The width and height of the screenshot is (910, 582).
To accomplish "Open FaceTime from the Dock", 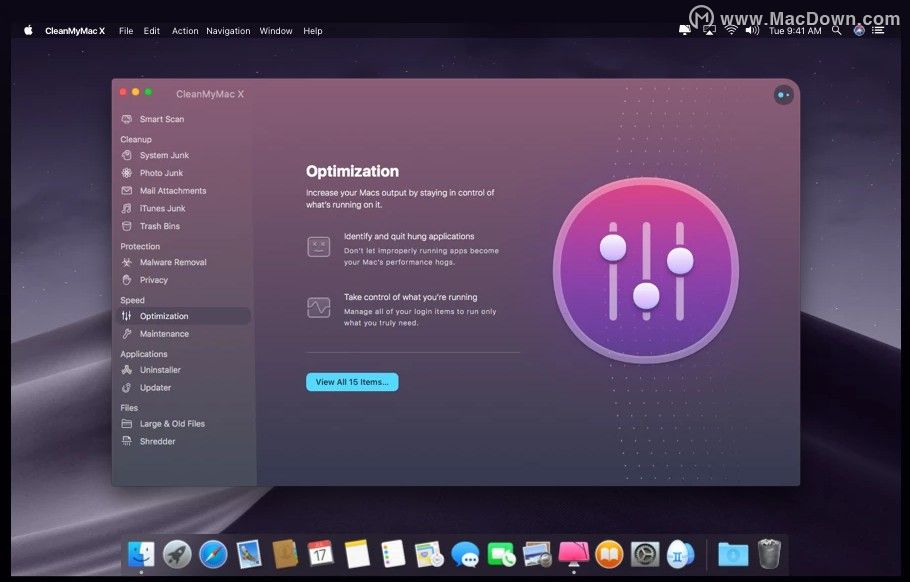I will pyautogui.click(x=501, y=554).
